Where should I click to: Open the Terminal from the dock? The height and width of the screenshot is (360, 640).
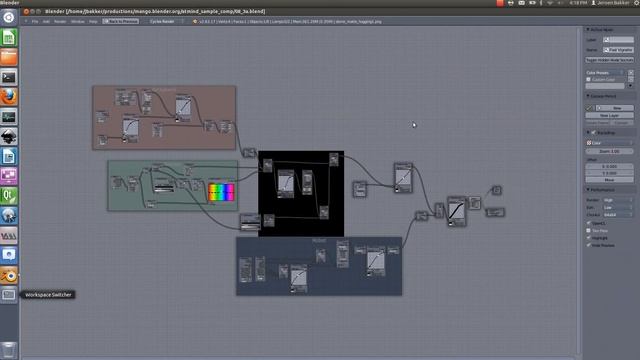point(9,77)
